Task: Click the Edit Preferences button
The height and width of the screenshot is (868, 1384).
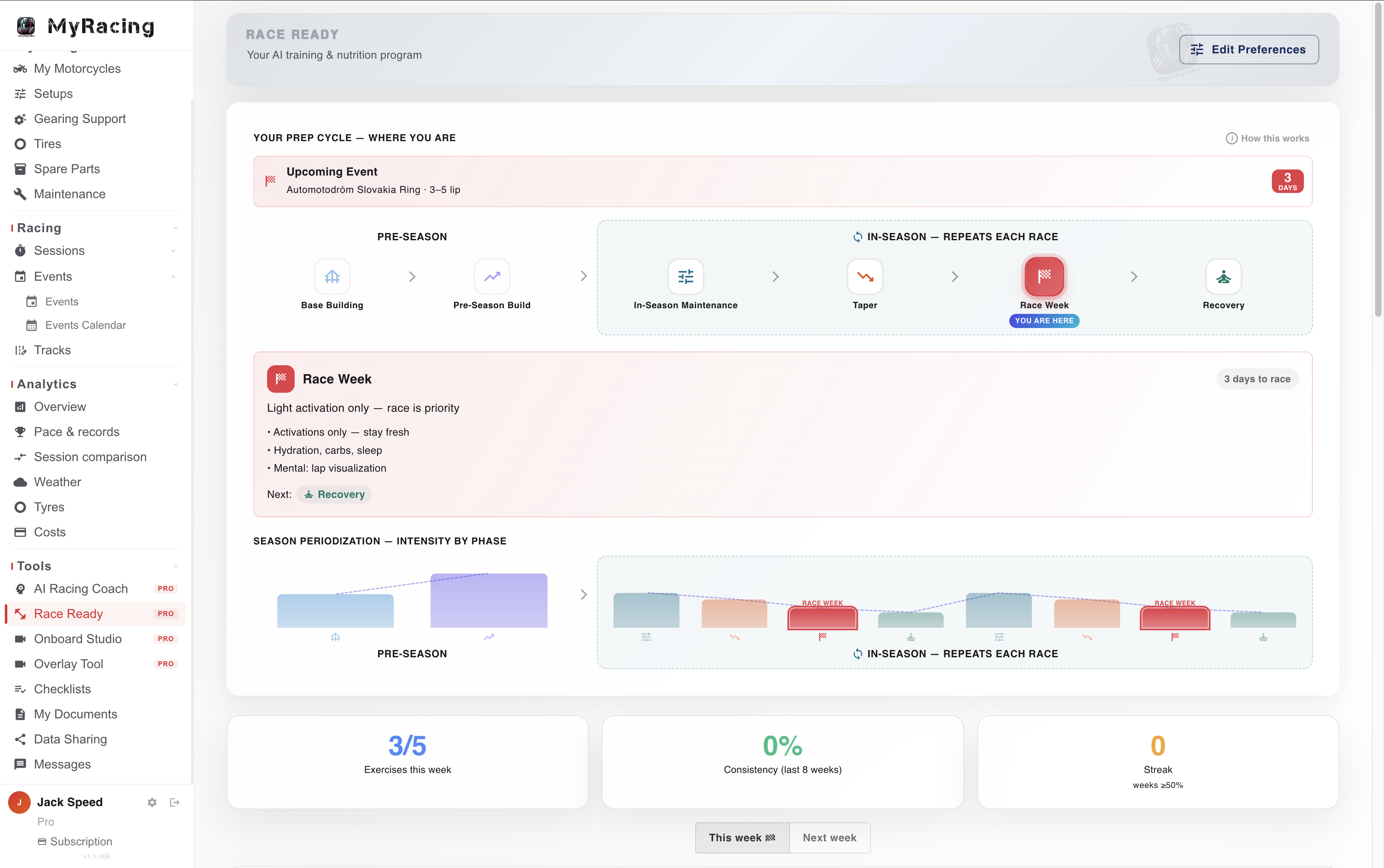Action: 1248,49
